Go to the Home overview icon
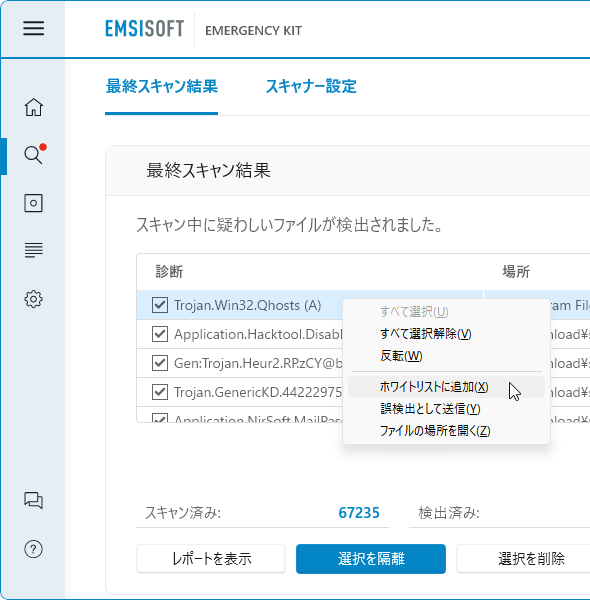 (x=34, y=107)
